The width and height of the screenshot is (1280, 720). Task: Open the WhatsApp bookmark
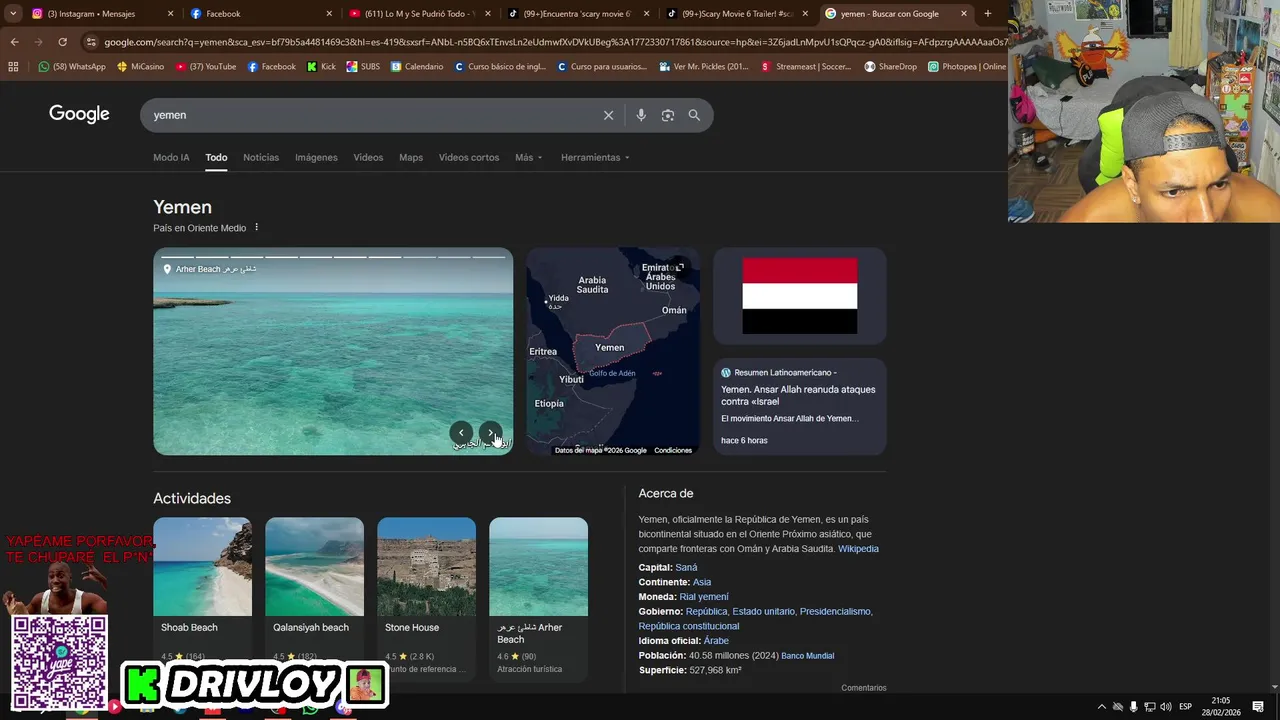72,67
